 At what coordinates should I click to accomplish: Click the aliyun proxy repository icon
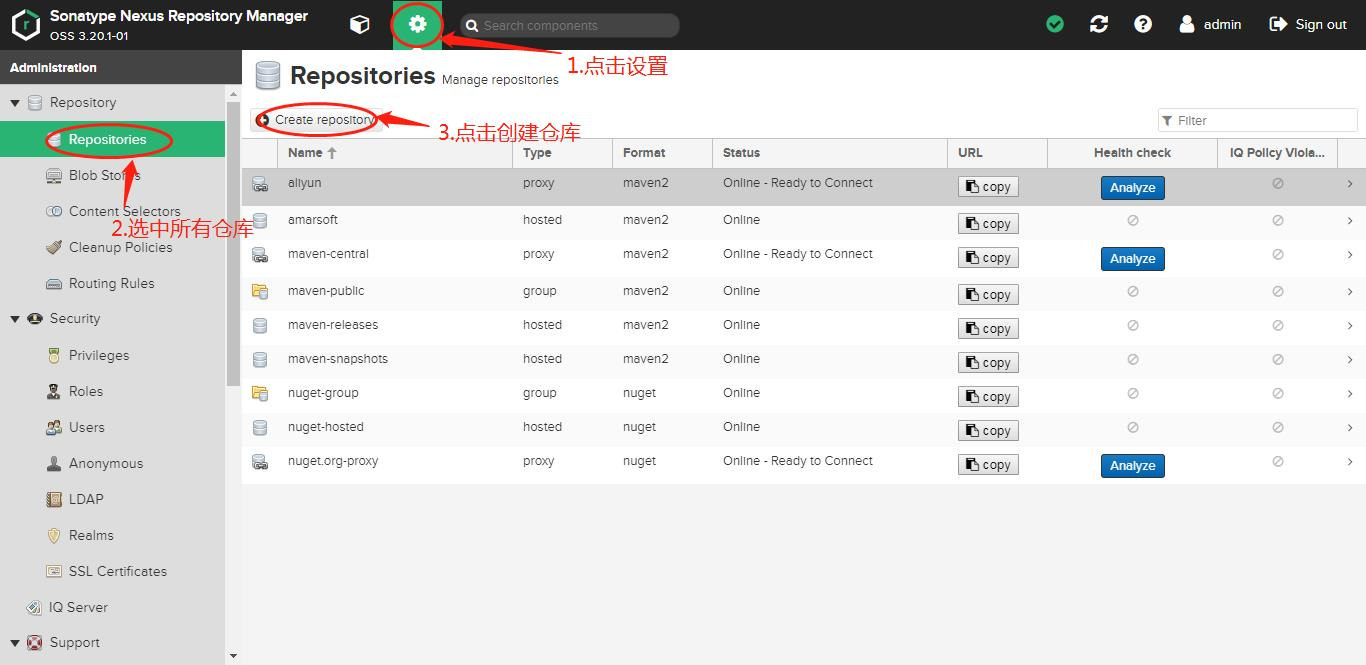[x=260, y=184]
